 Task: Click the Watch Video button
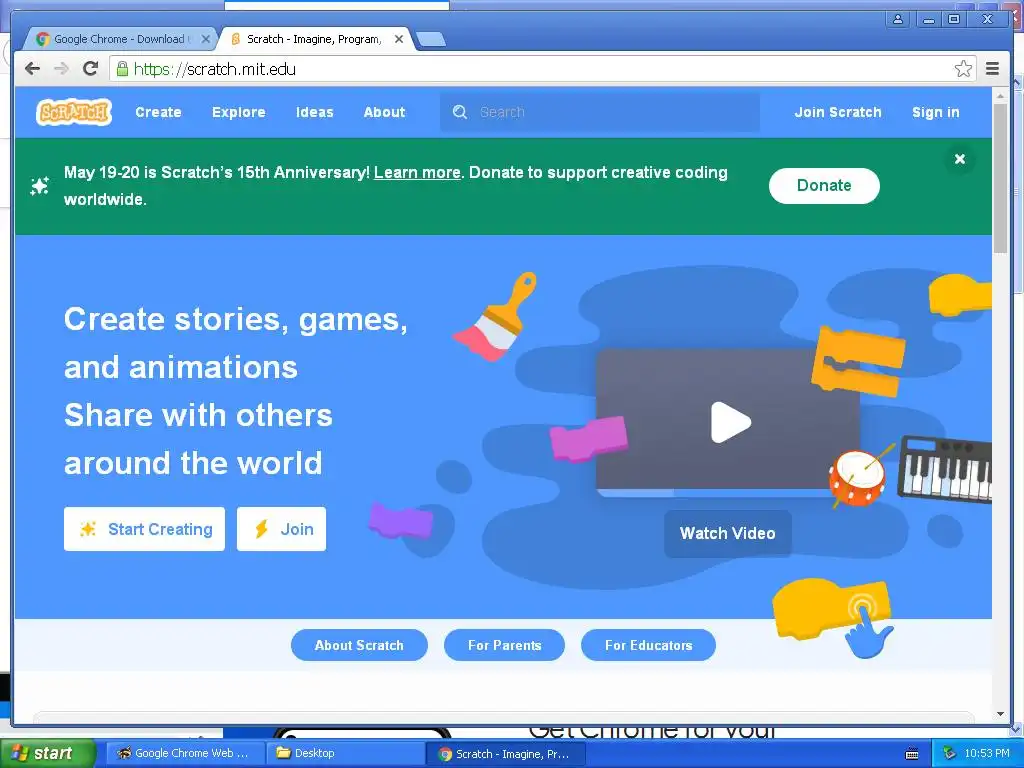pyautogui.click(x=728, y=534)
